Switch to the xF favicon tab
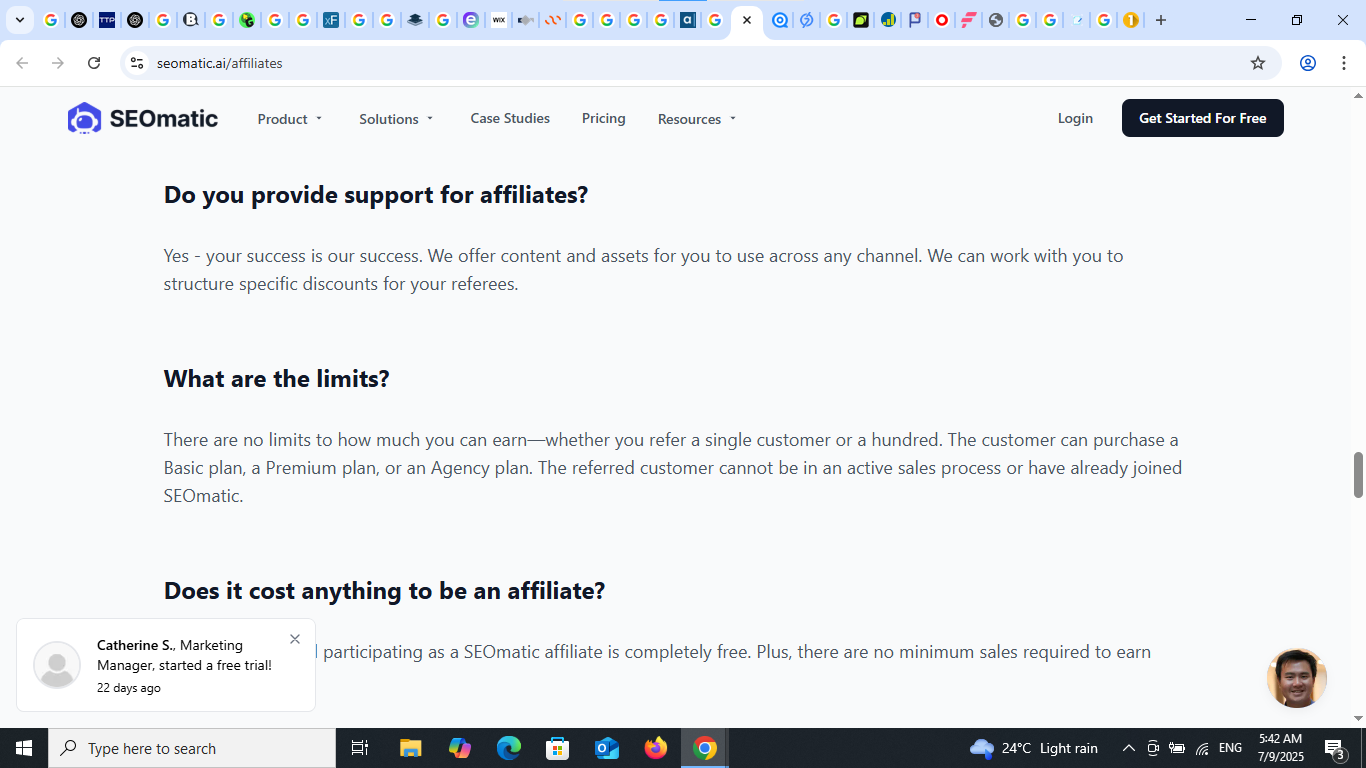The width and height of the screenshot is (1366, 768). [x=331, y=20]
